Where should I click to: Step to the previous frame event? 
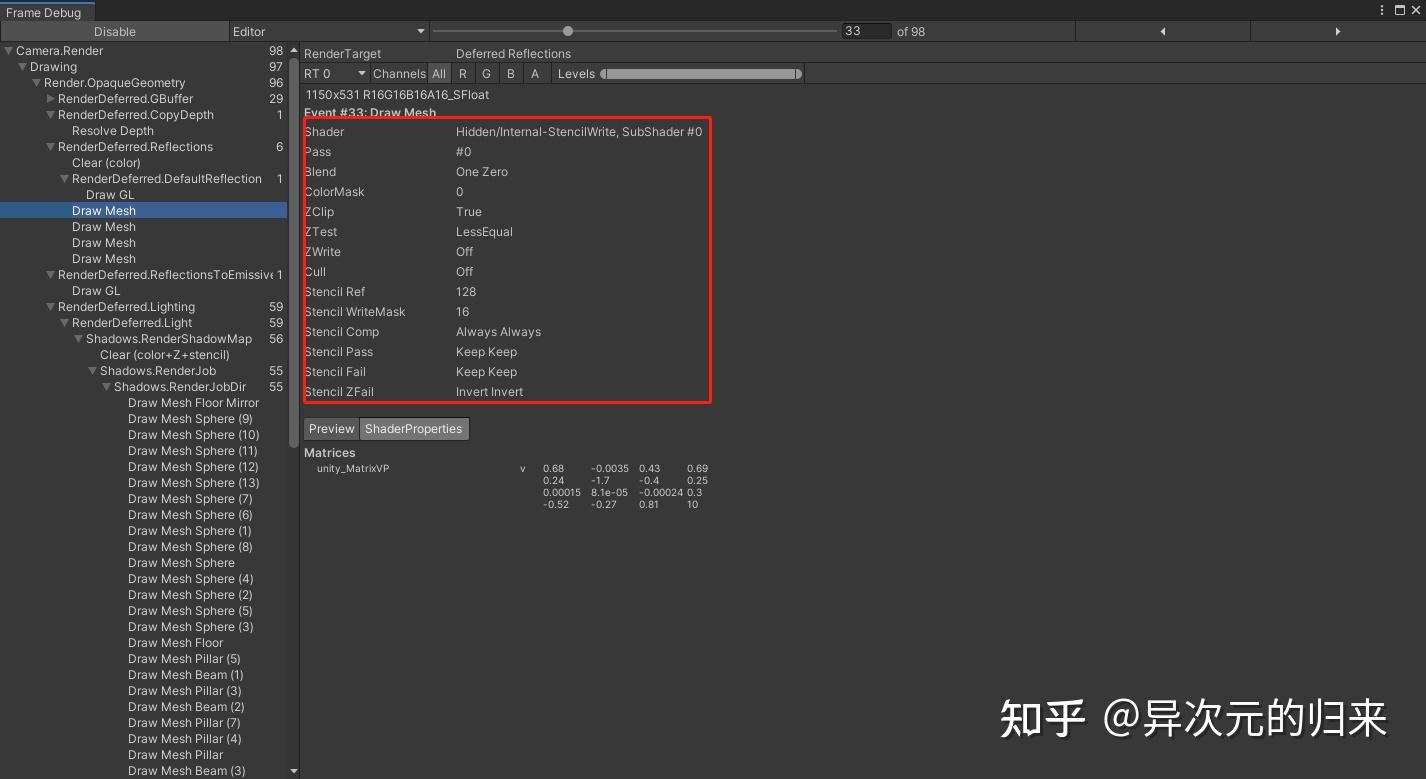(1163, 31)
